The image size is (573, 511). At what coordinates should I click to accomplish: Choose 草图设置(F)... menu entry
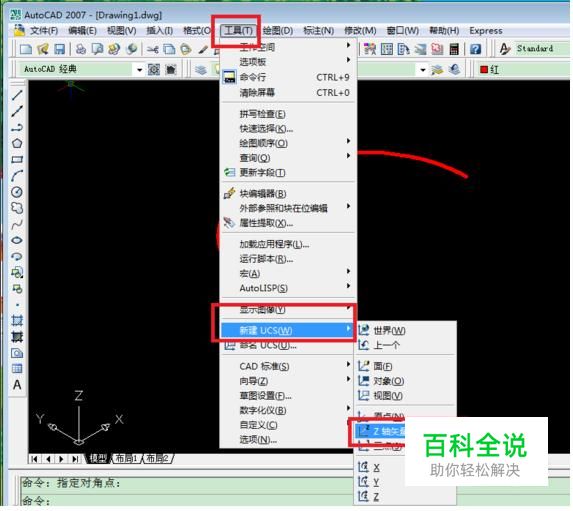pyautogui.click(x=288, y=395)
